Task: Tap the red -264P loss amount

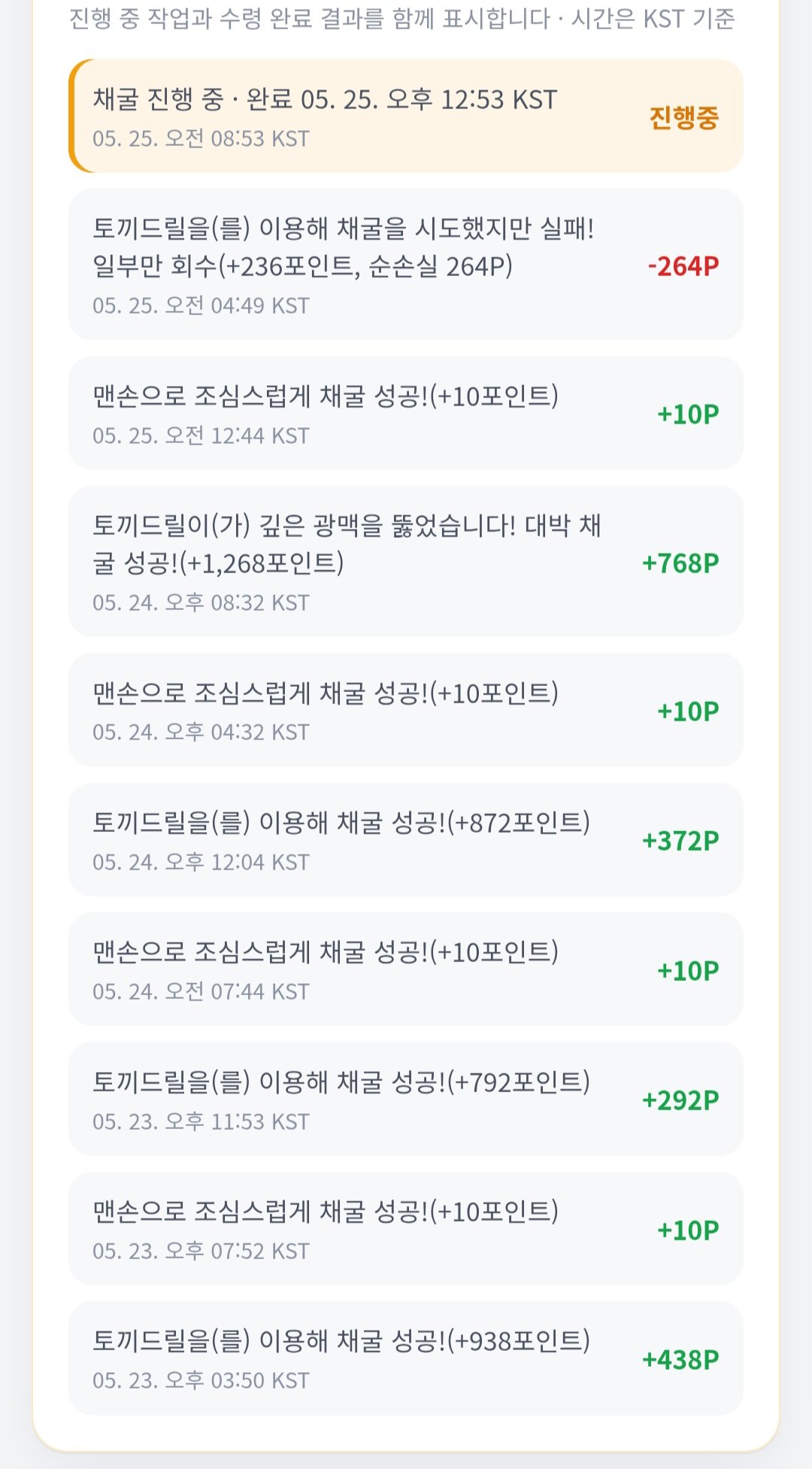Action: (x=683, y=266)
